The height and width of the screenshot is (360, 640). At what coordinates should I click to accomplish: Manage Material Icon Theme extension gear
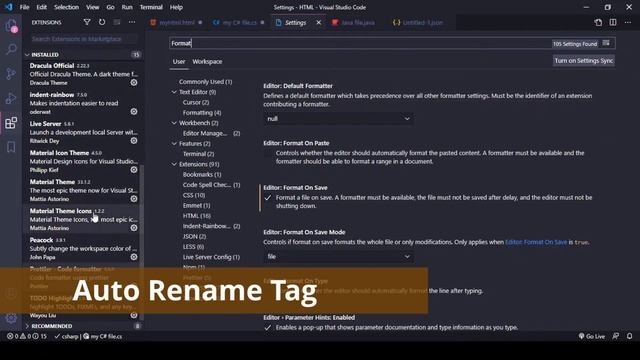click(x=134, y=169)
